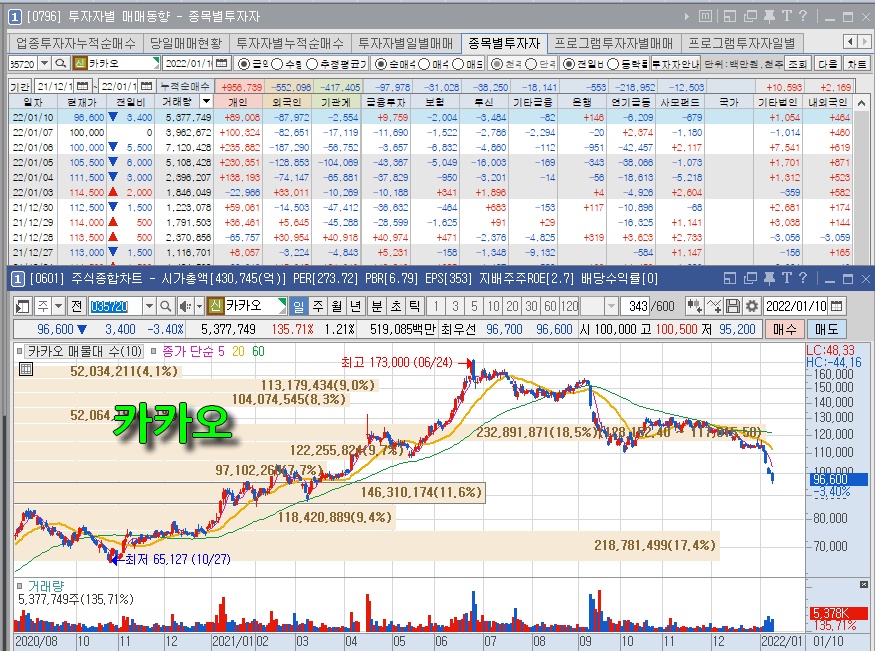Image resolution: width=875 pixels, height=651 pixels.
Task: Click the pin icon in investor trend window titlebar
Action: click(x=769, y=17)
